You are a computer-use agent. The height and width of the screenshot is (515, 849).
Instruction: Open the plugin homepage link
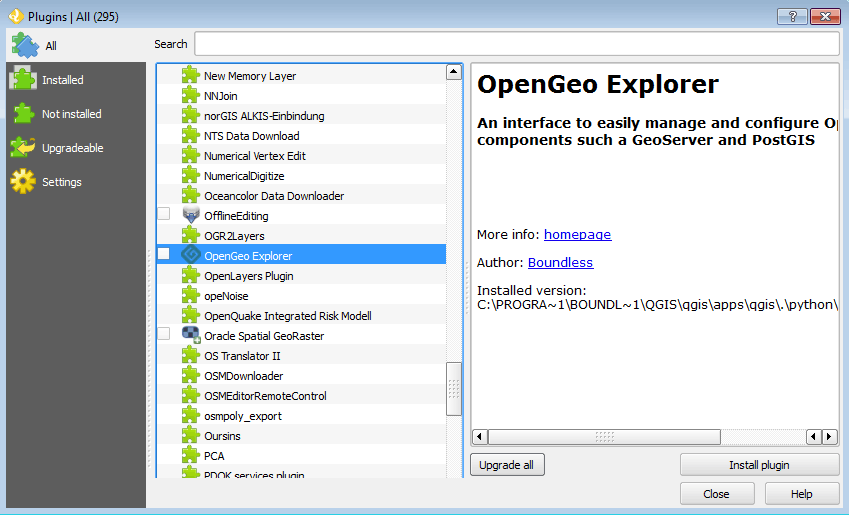click(x=577, y=235)
